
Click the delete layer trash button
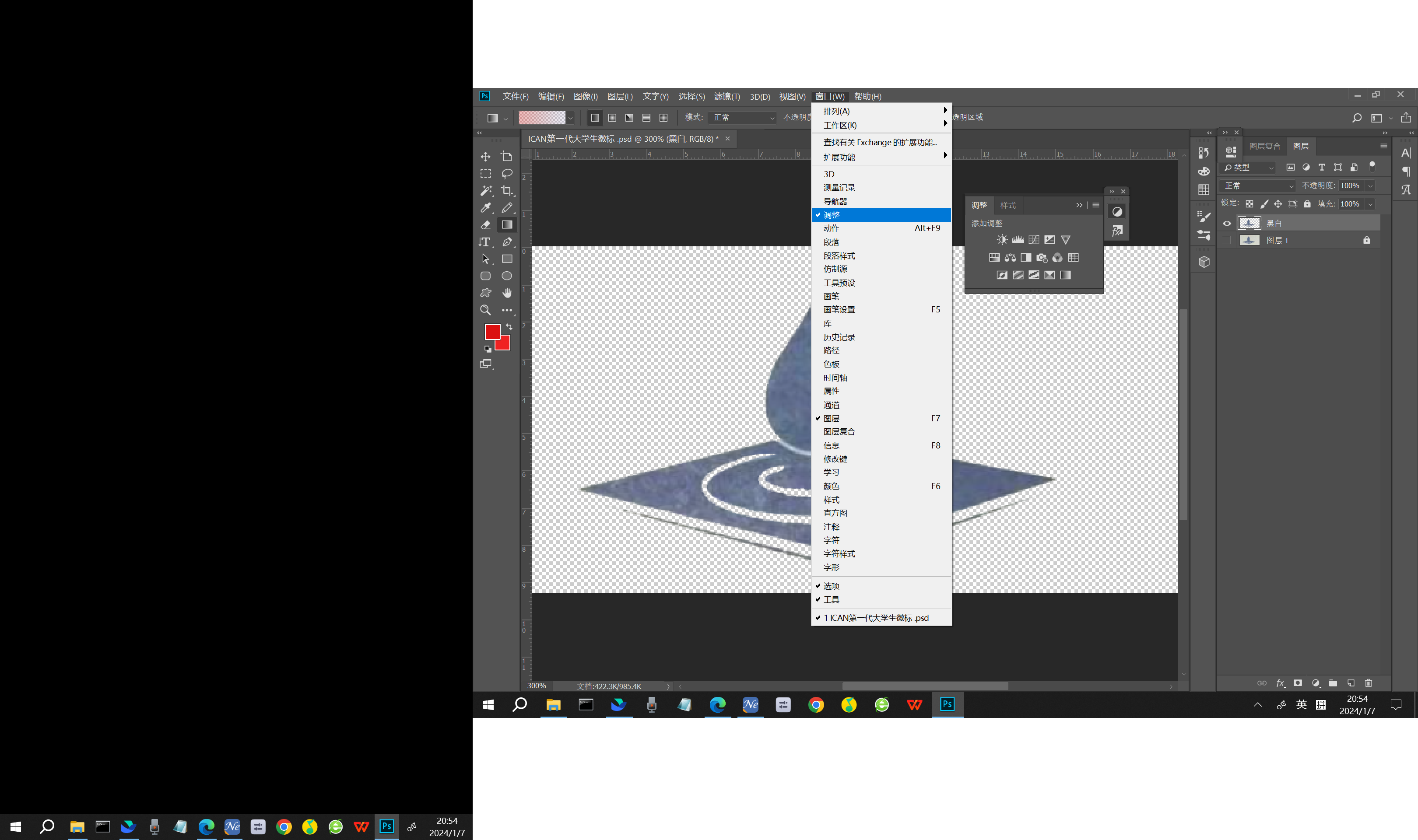point(1369,682)
